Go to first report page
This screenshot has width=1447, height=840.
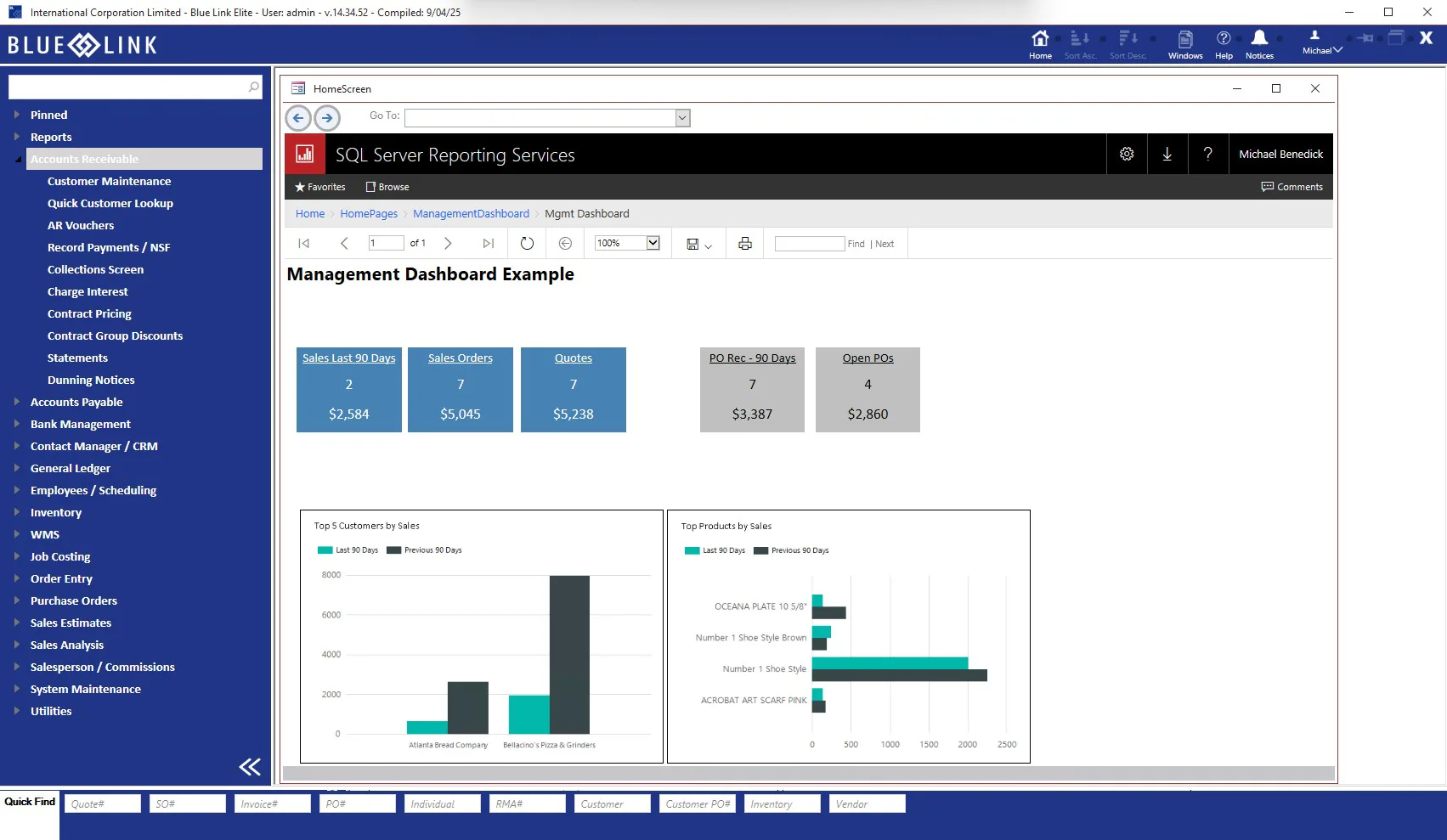tap(303, 244)
